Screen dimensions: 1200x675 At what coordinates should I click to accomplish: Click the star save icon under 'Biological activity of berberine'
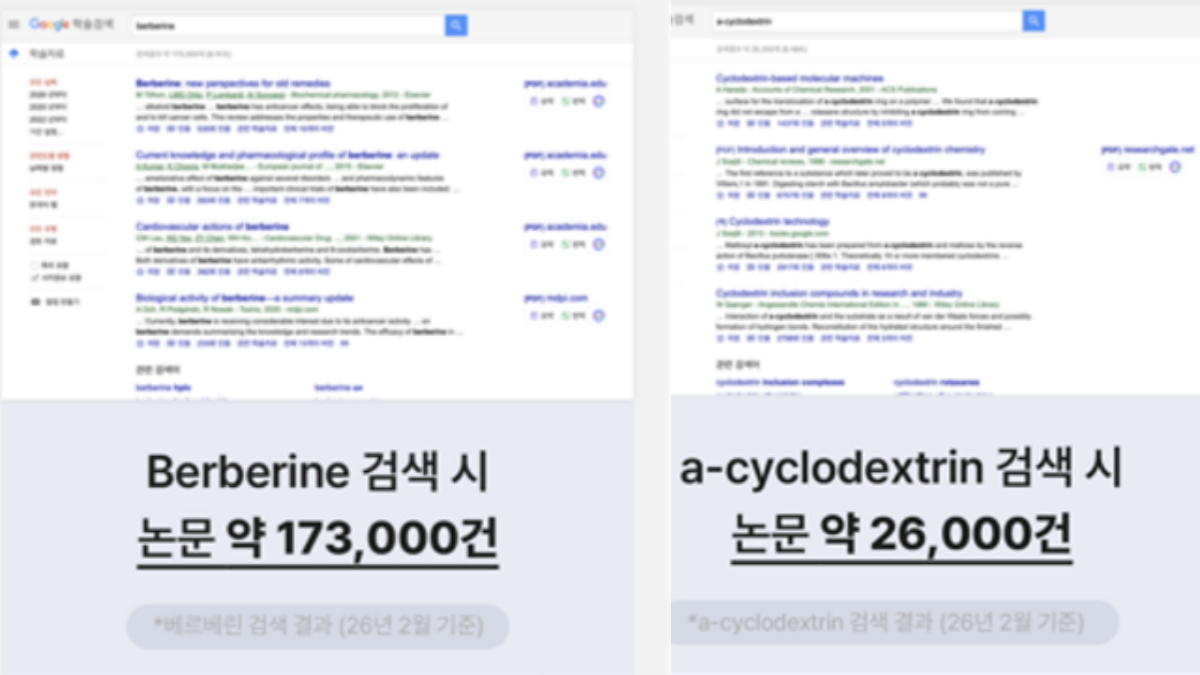[139, 343]
